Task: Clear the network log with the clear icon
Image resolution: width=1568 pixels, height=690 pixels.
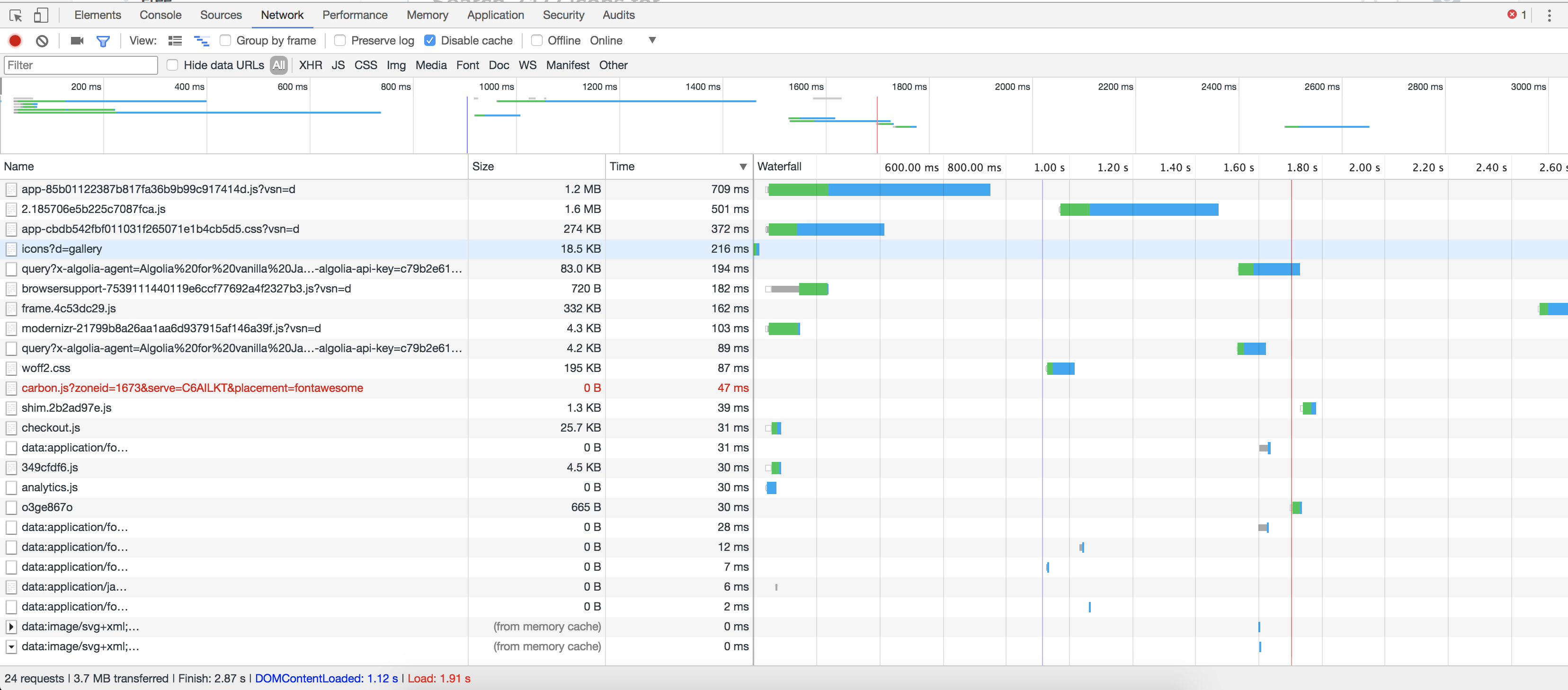Action: (42, 41)
